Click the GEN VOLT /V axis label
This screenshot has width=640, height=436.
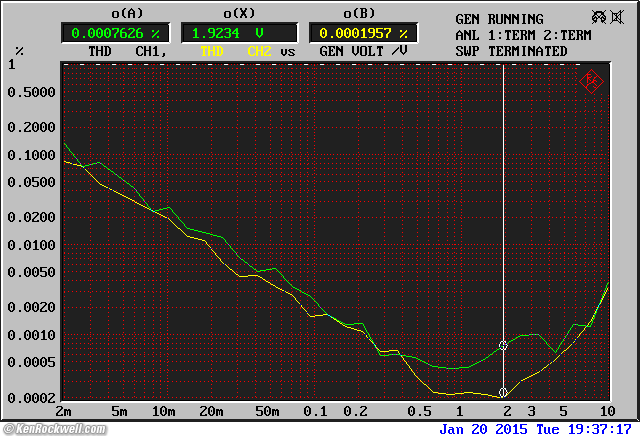tap(359, 51)
